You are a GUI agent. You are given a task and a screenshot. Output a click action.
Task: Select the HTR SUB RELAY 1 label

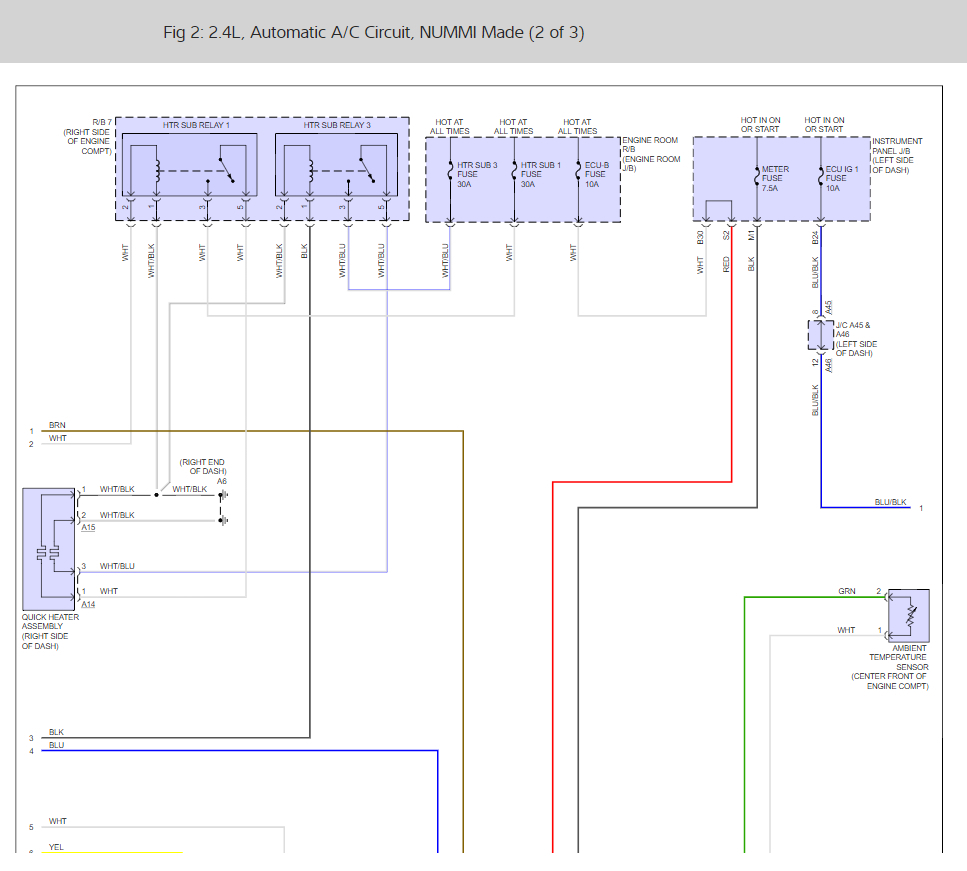(x=196, y=125)
